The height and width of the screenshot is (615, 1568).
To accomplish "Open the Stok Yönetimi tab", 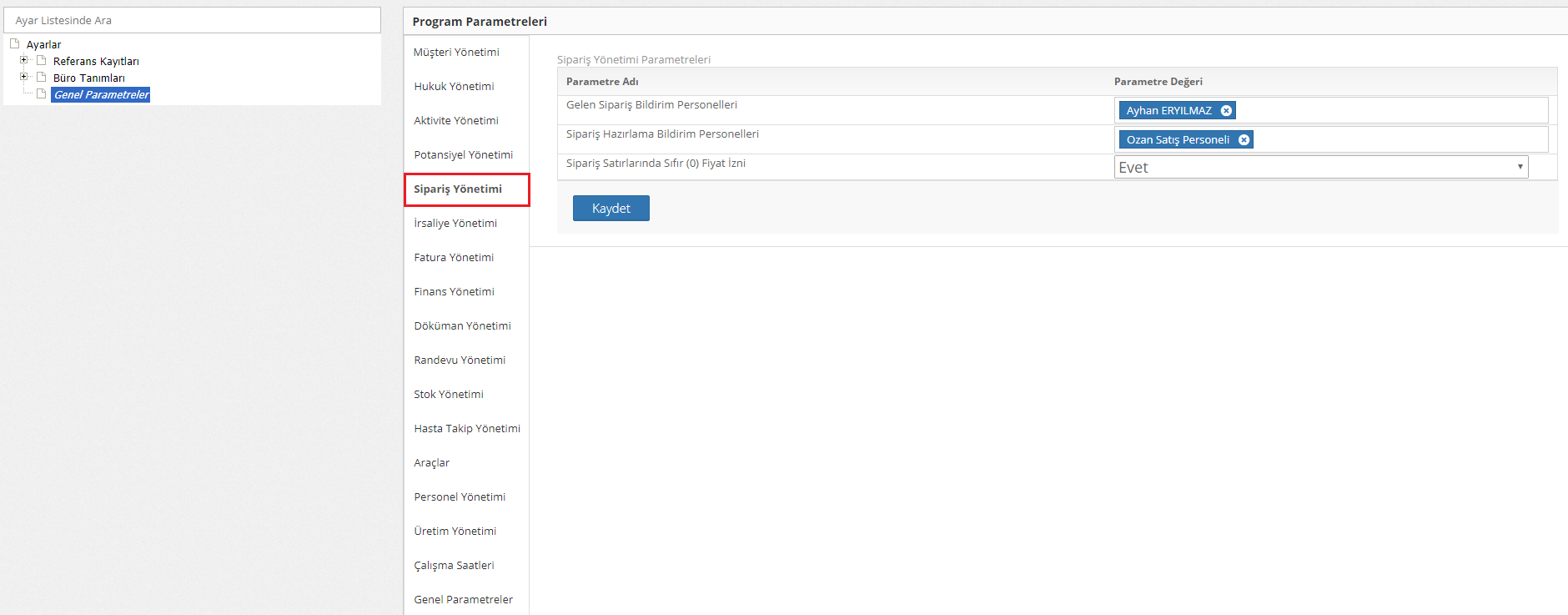I will 449,395.
